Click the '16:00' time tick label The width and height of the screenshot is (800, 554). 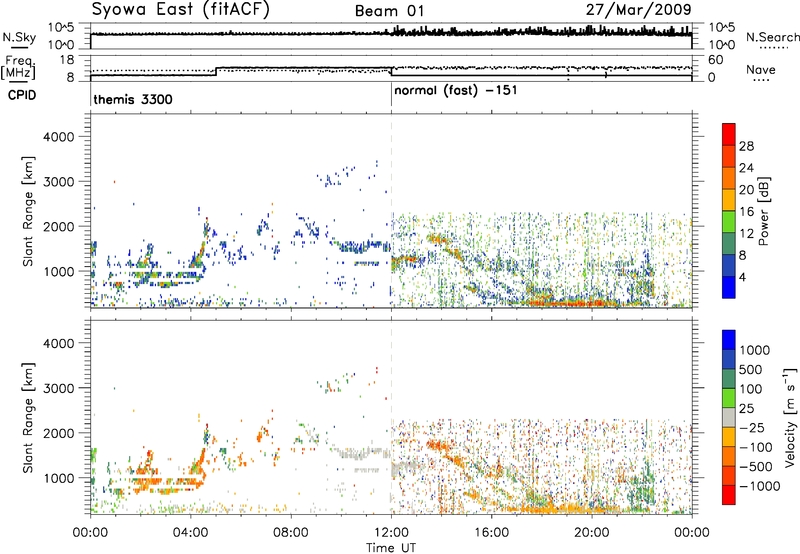(x=491, y=532)
